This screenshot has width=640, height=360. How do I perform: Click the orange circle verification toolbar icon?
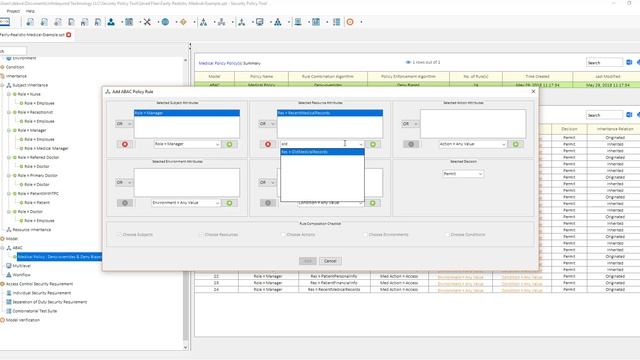click(350, 22)
